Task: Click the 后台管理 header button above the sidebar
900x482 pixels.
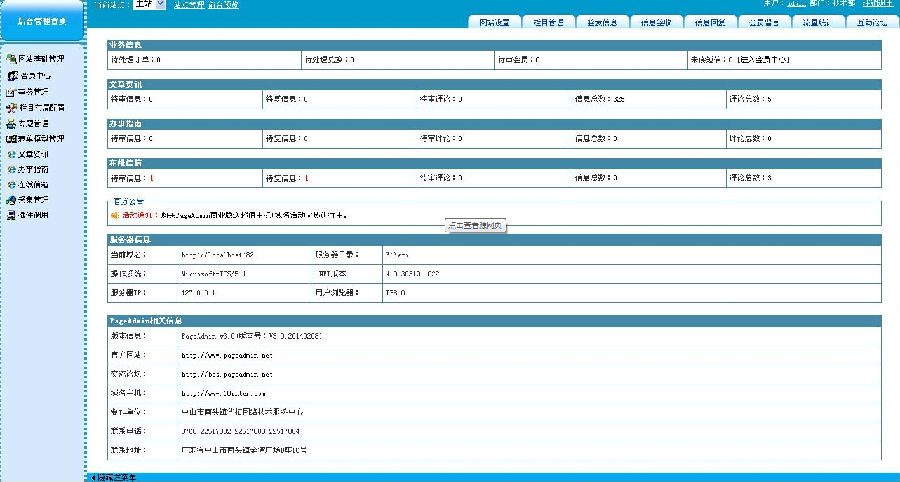Action: tap(42, 20)
